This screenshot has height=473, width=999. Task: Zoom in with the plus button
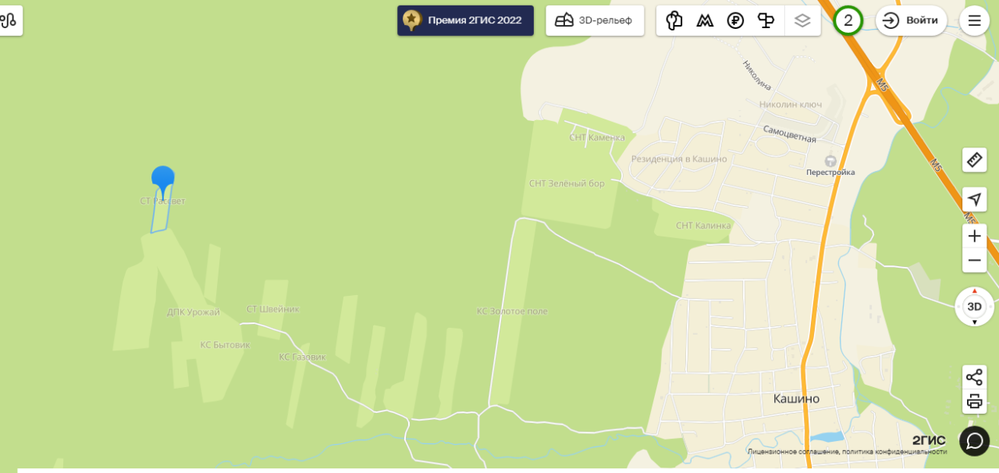[974, 236]
